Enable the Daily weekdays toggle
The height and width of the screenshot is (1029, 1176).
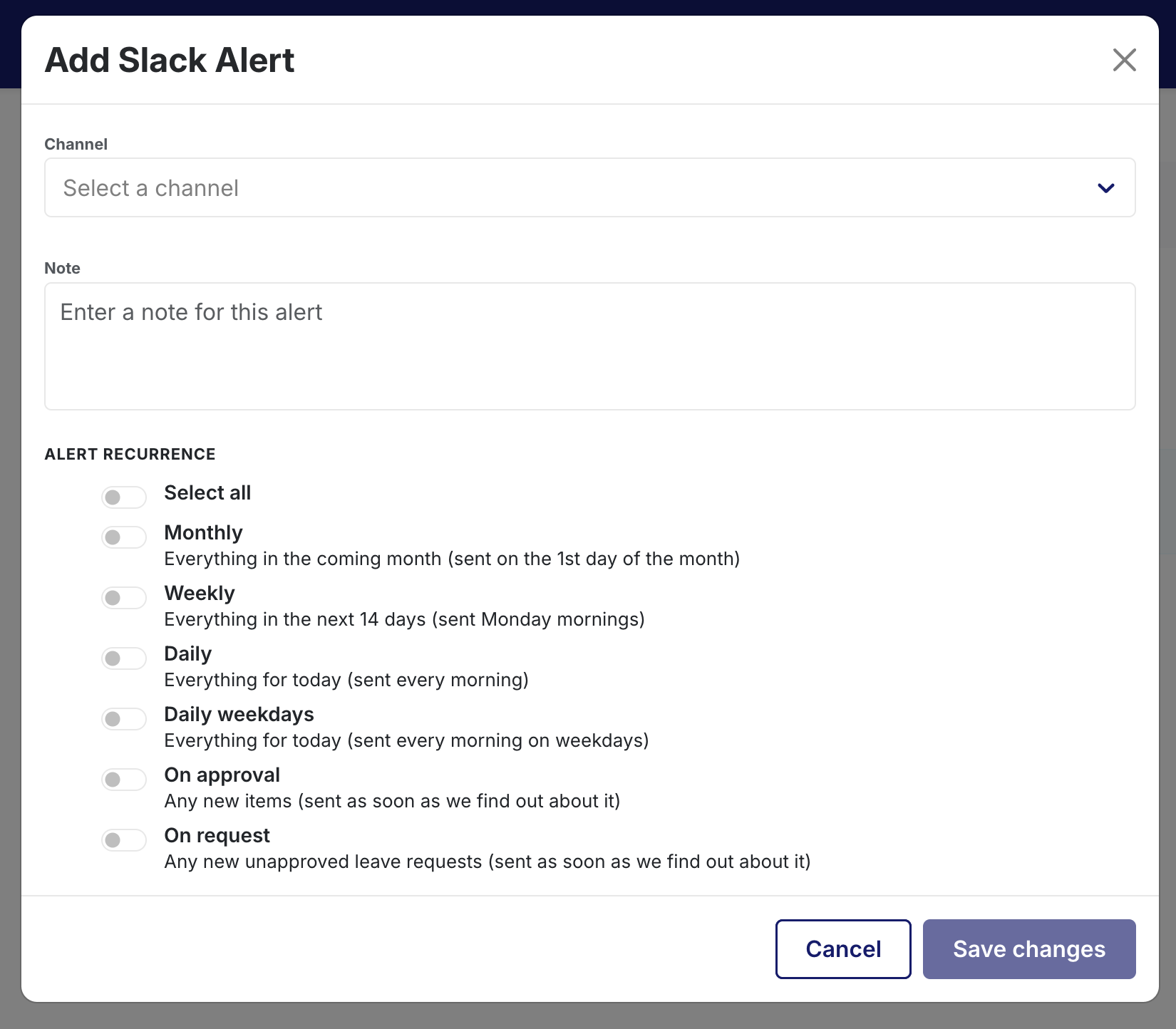[x=124, y=718]
